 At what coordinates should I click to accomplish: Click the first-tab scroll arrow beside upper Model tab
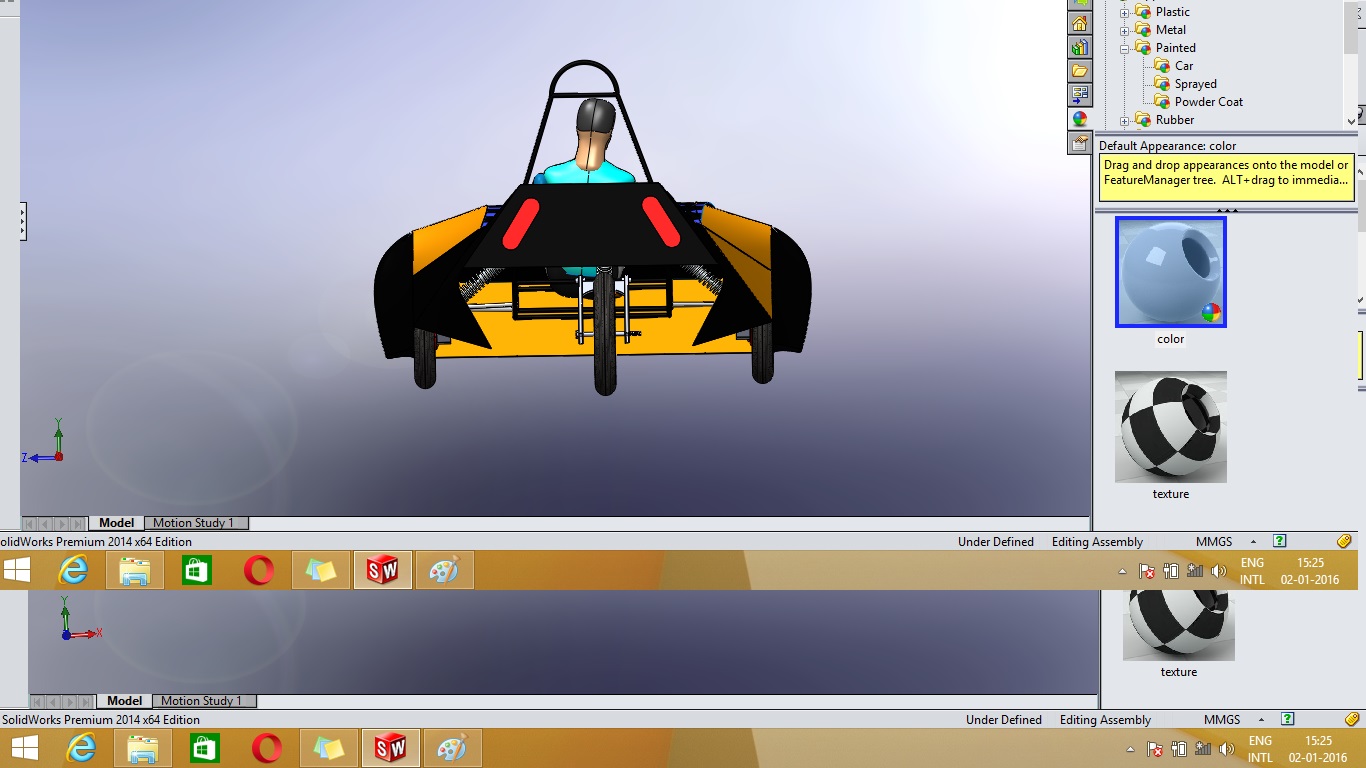coord(29,523)
